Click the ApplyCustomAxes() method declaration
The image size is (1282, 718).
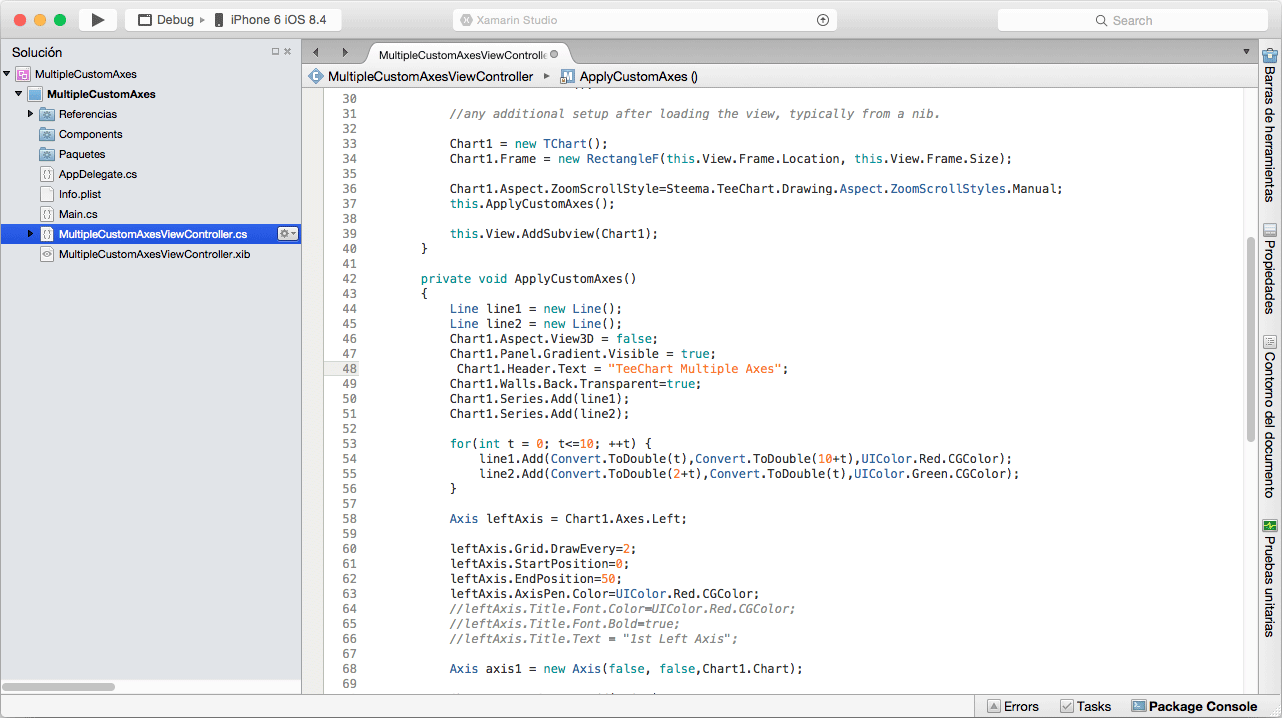pyautogui.click(x=528, y=279)
